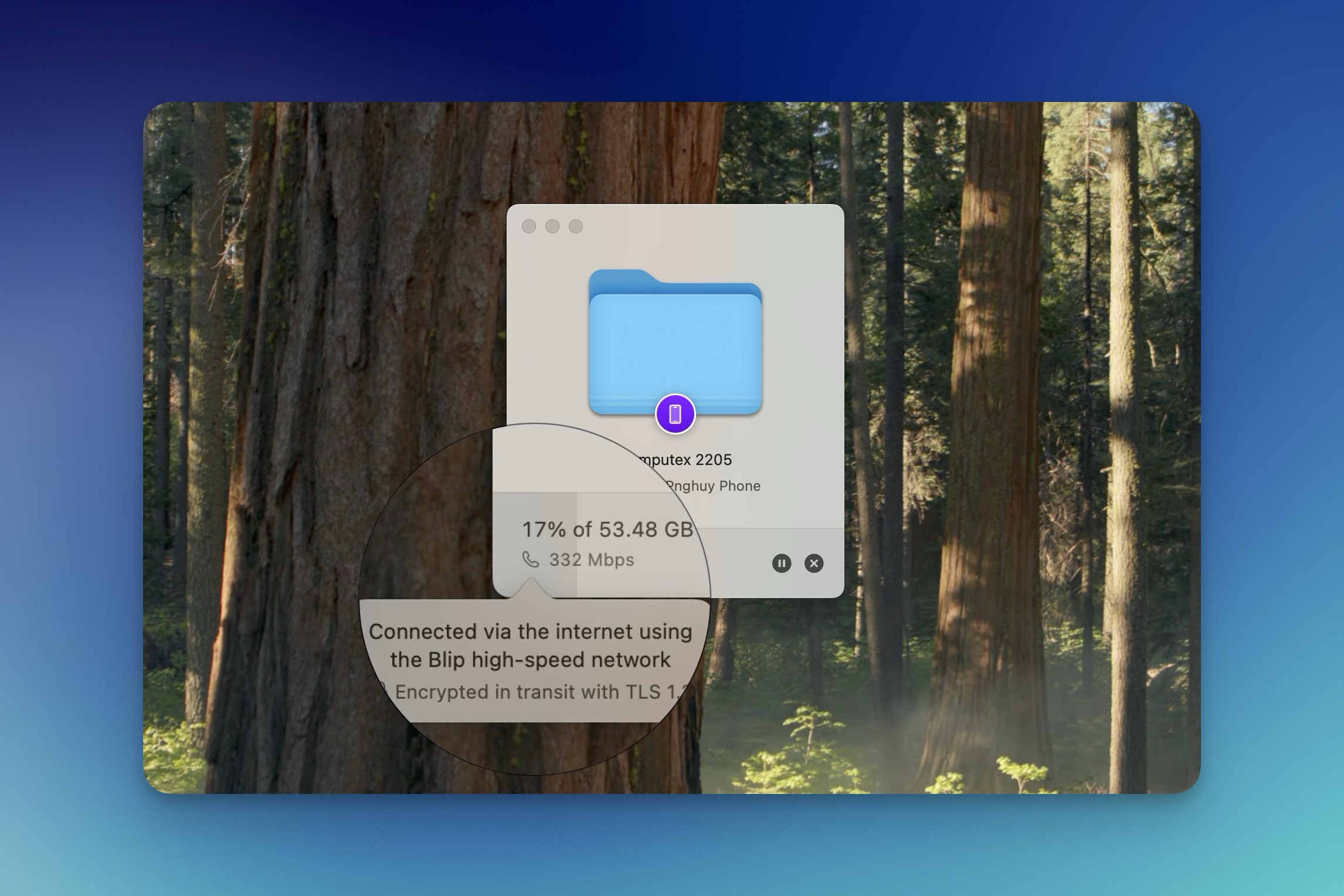Zoom the window using the third dot
The height and width of the screenshot is (896, 1344).
576,226
